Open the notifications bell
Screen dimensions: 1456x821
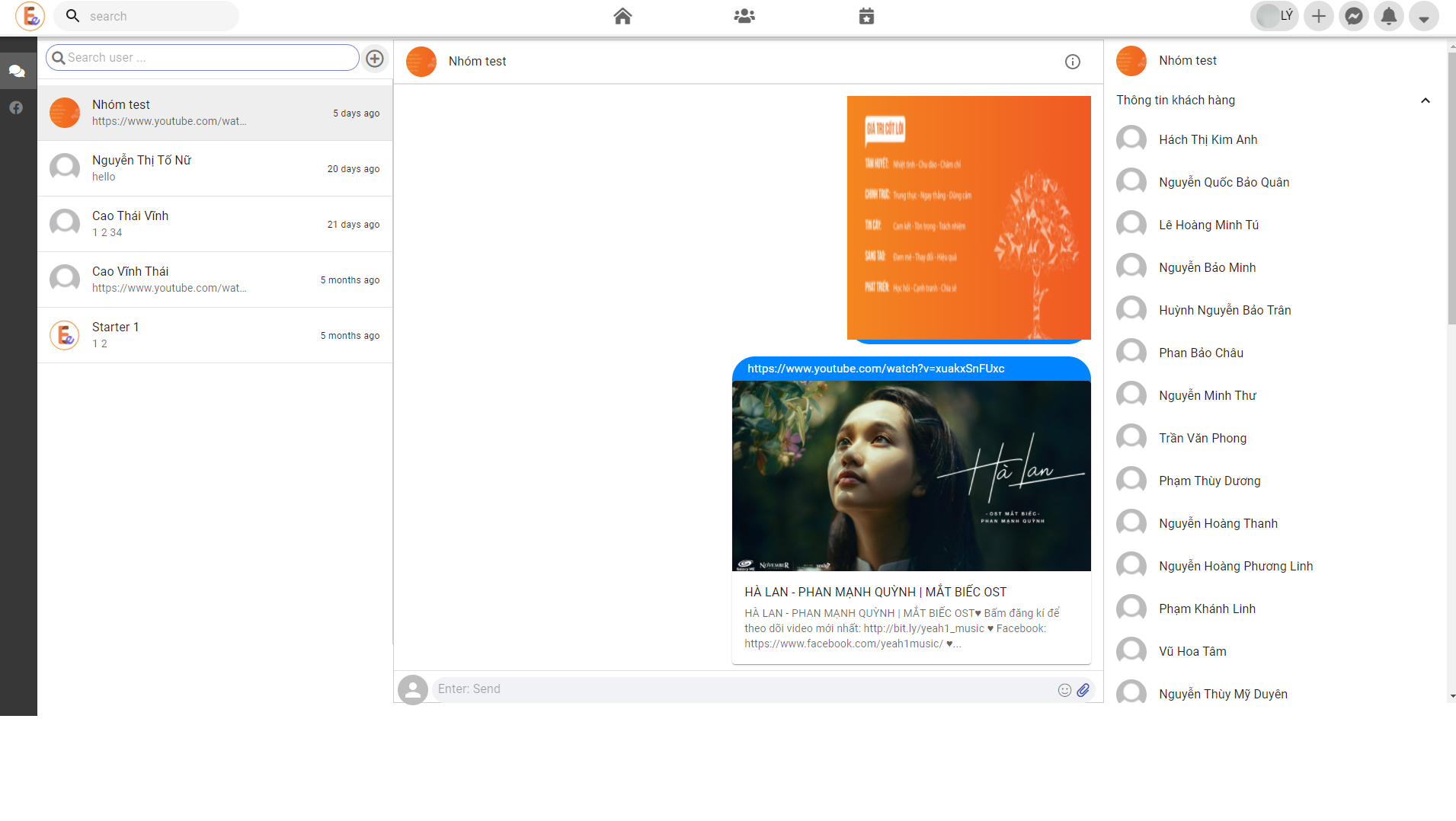pos(1389,16)
